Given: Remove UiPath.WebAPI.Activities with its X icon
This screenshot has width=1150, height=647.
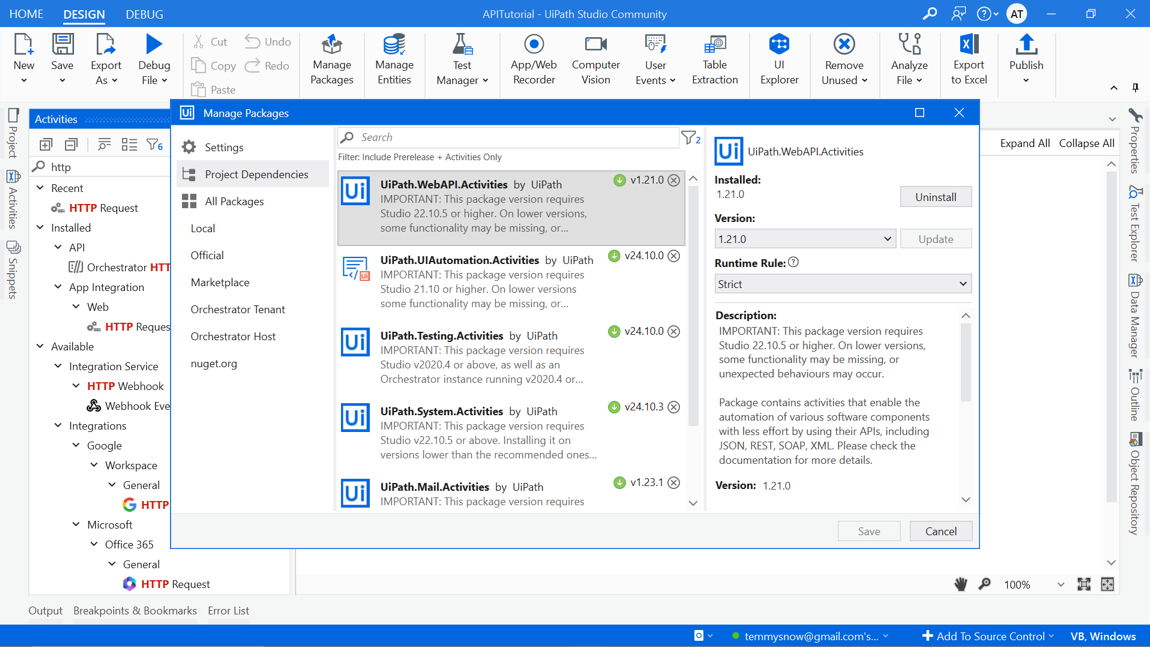Looking at the screenshot, I should coord(674,181).
